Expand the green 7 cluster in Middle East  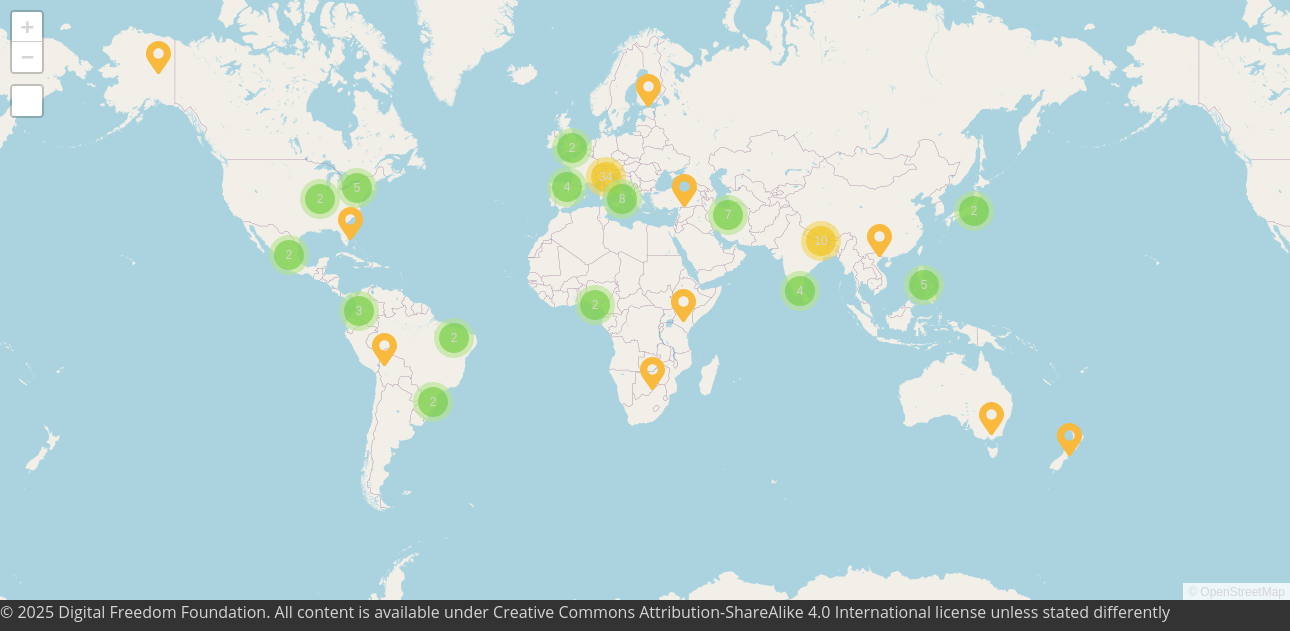click(x=727, y=214)
